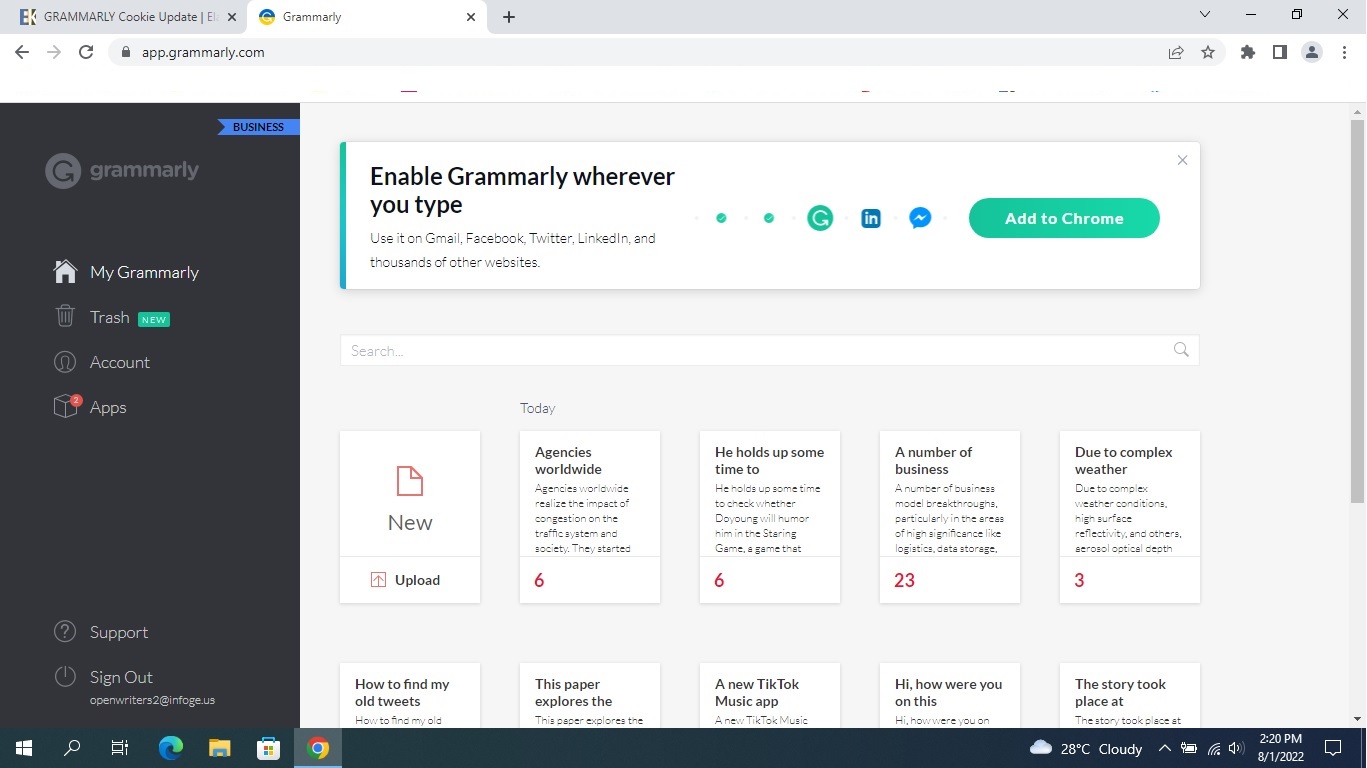Select Trash in sidebar

pyautogui.click(x=111, y=317)
